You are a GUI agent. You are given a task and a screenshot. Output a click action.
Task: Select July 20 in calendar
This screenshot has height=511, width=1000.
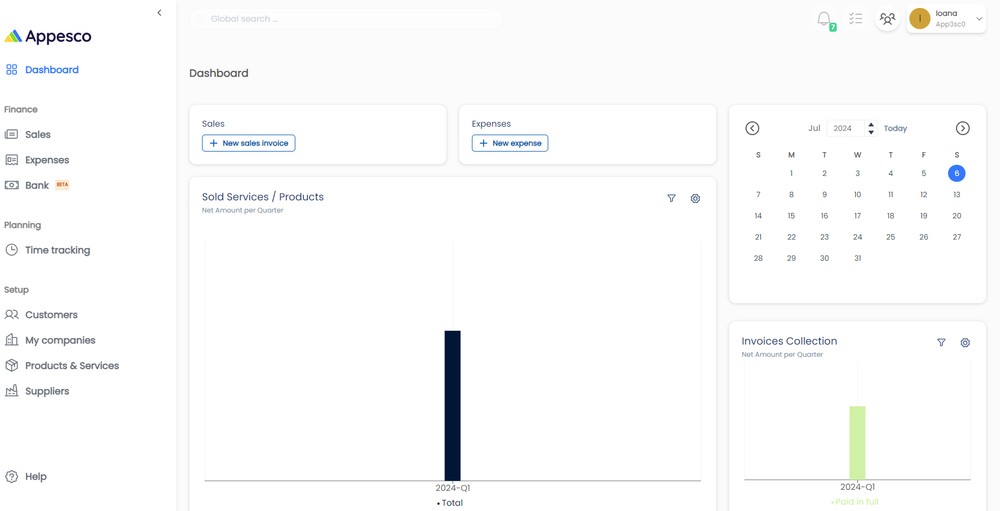(x=957, y=216)
